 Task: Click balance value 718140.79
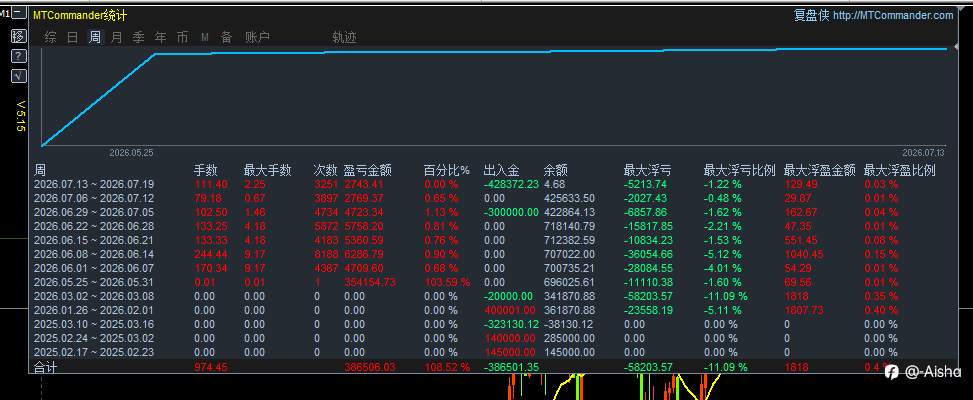570,226
